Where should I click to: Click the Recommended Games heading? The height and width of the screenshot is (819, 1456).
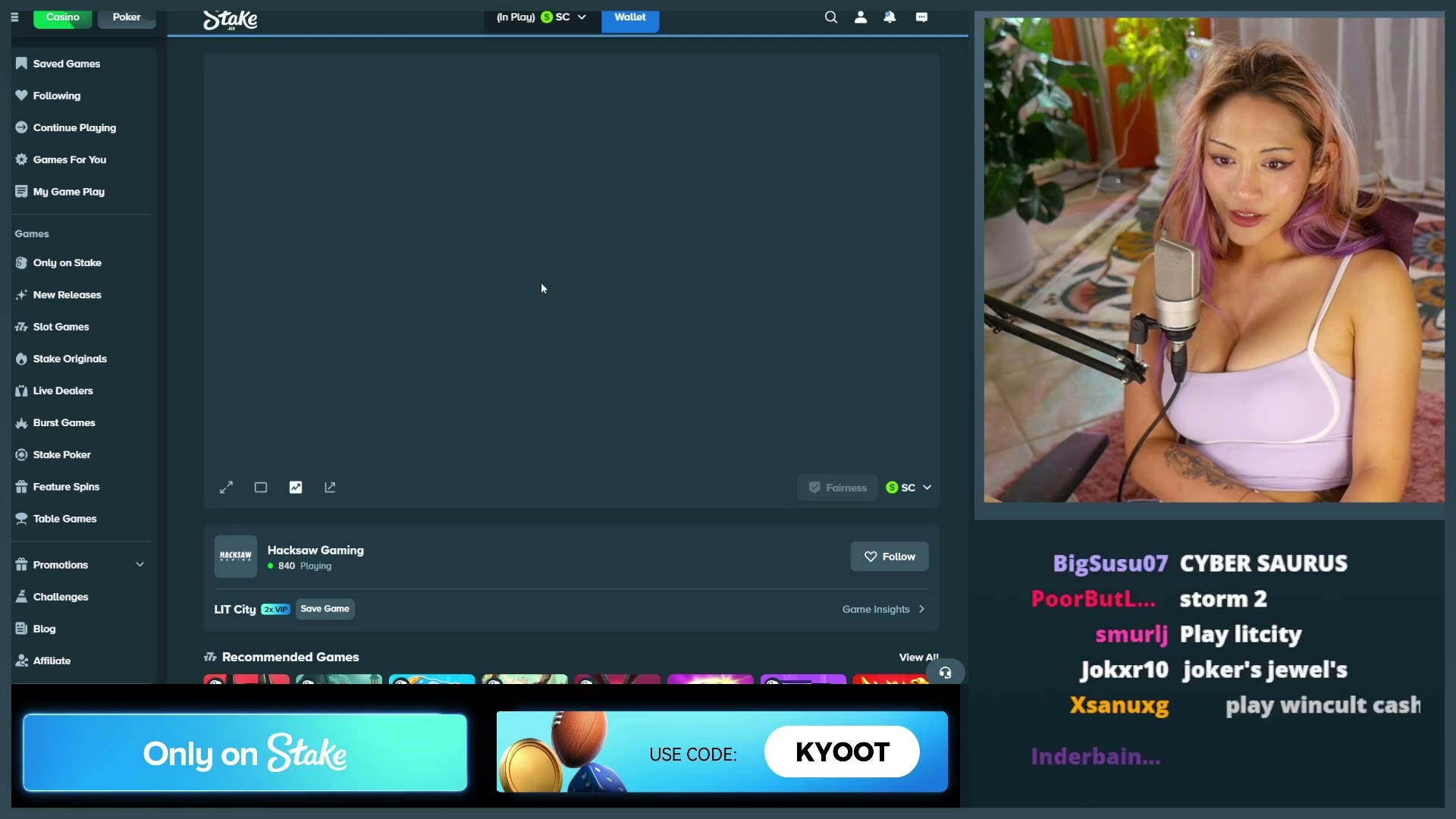290,657
